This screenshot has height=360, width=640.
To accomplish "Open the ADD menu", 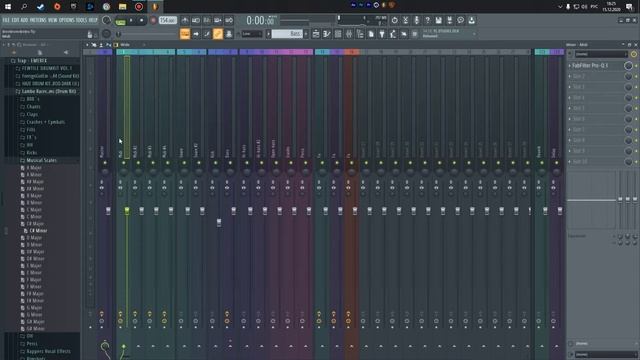I will coord(24,20).
